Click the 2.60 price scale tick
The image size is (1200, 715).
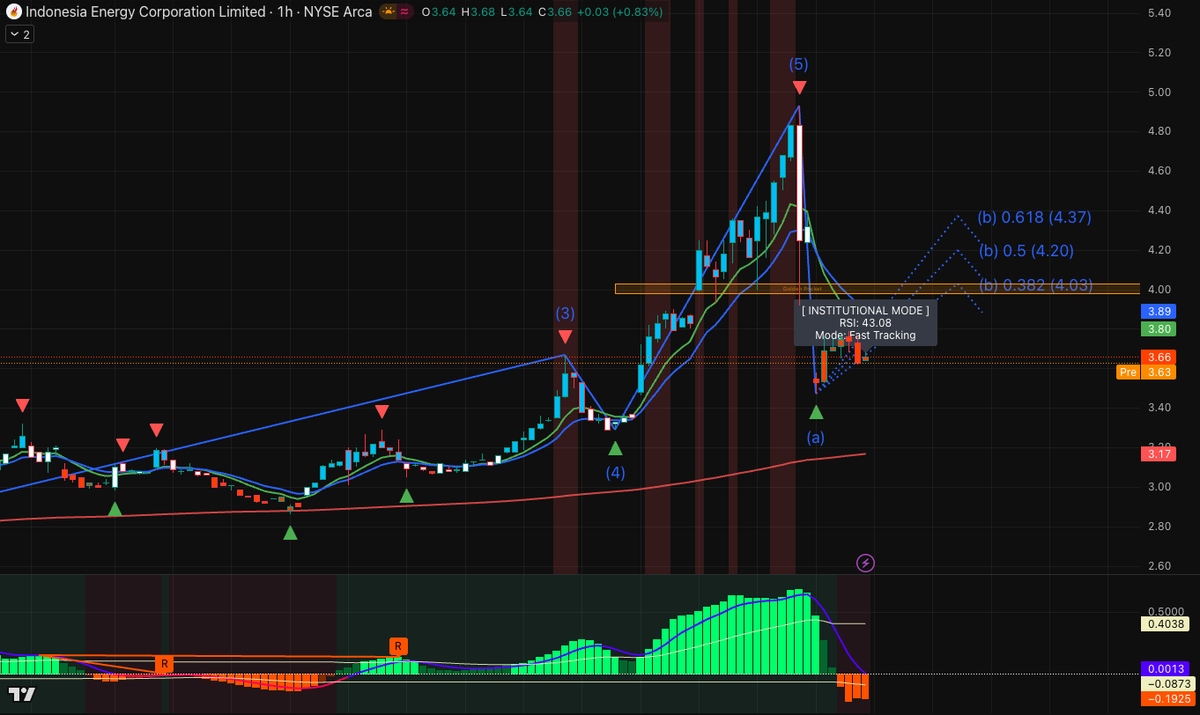click(x=1160, y=566)
